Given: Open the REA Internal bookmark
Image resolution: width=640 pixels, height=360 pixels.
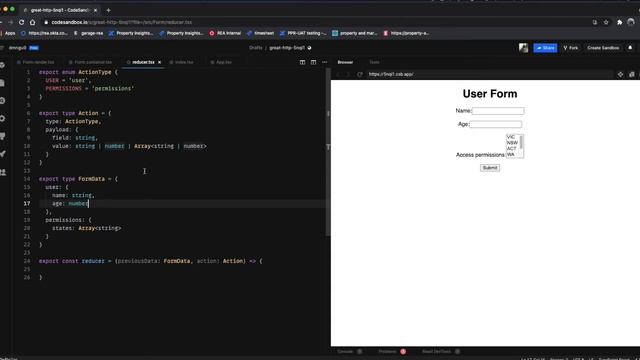Looking at the screenshot, I should (x=225, y=33).
